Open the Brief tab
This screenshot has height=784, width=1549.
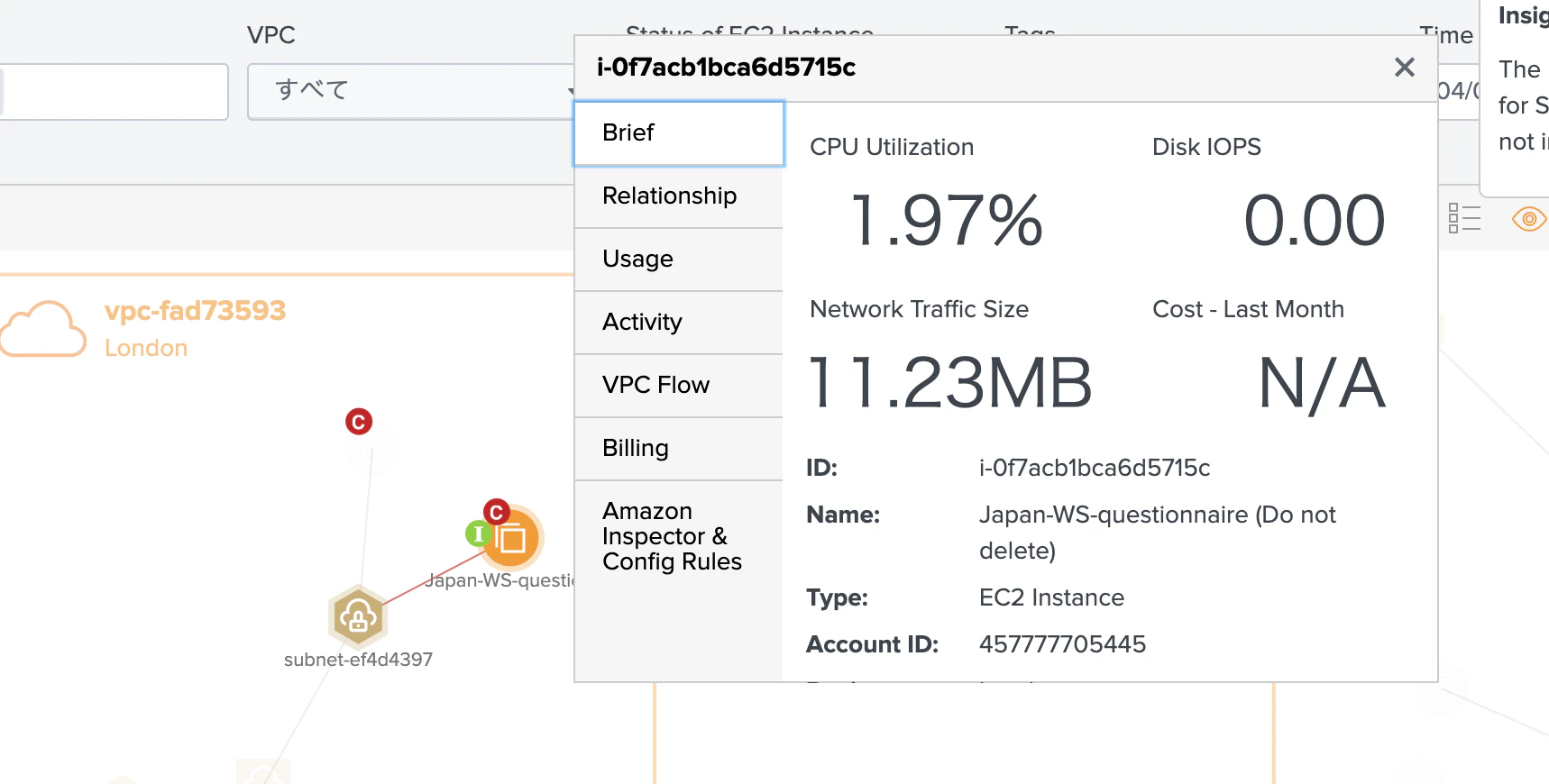tap(679, 133)
